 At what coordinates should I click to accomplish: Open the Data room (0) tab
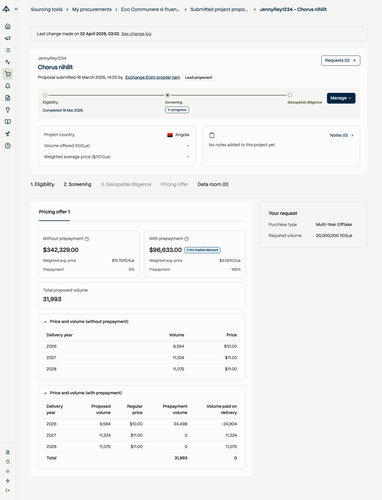[x=213, y=184]
